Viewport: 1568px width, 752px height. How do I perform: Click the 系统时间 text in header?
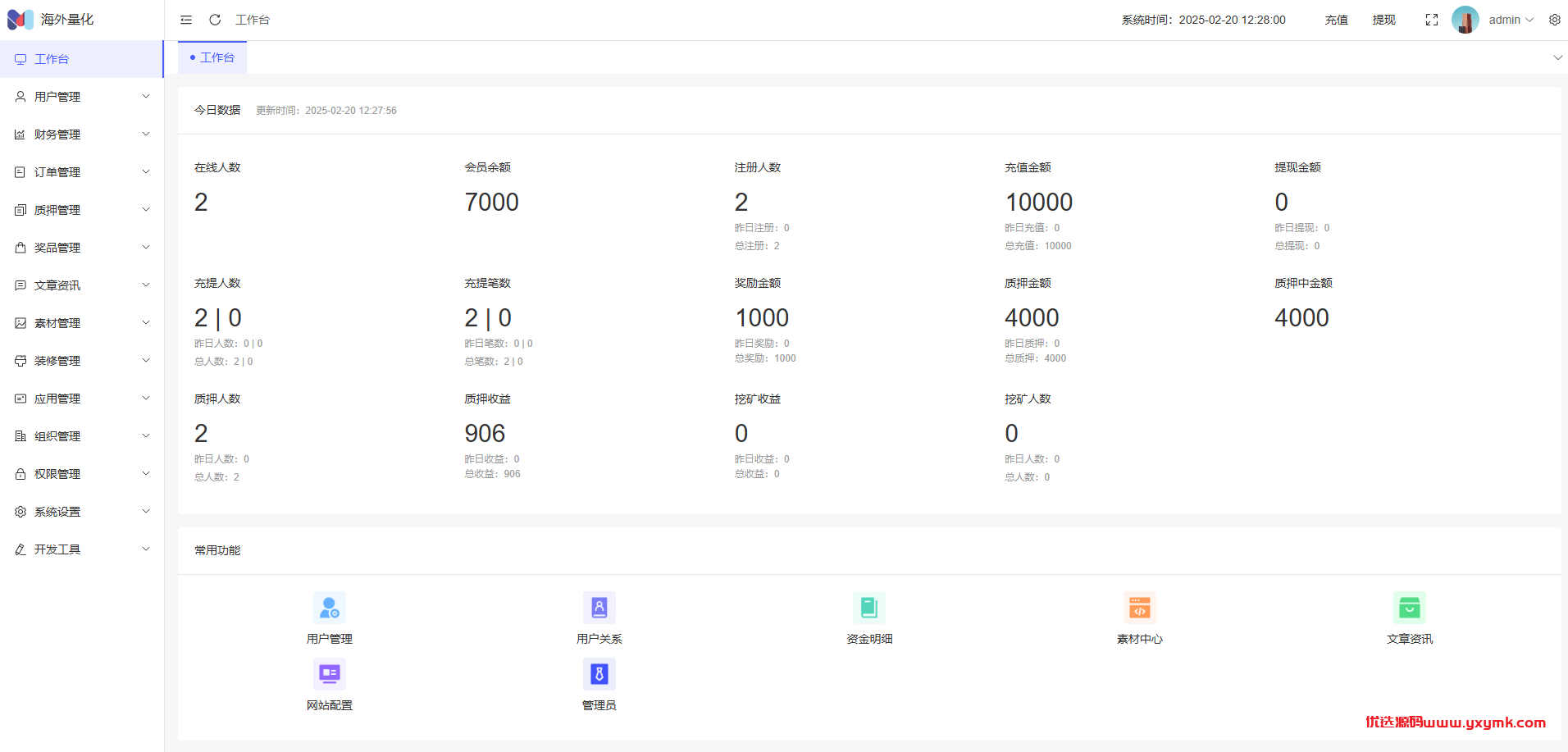click(1204, 20)
